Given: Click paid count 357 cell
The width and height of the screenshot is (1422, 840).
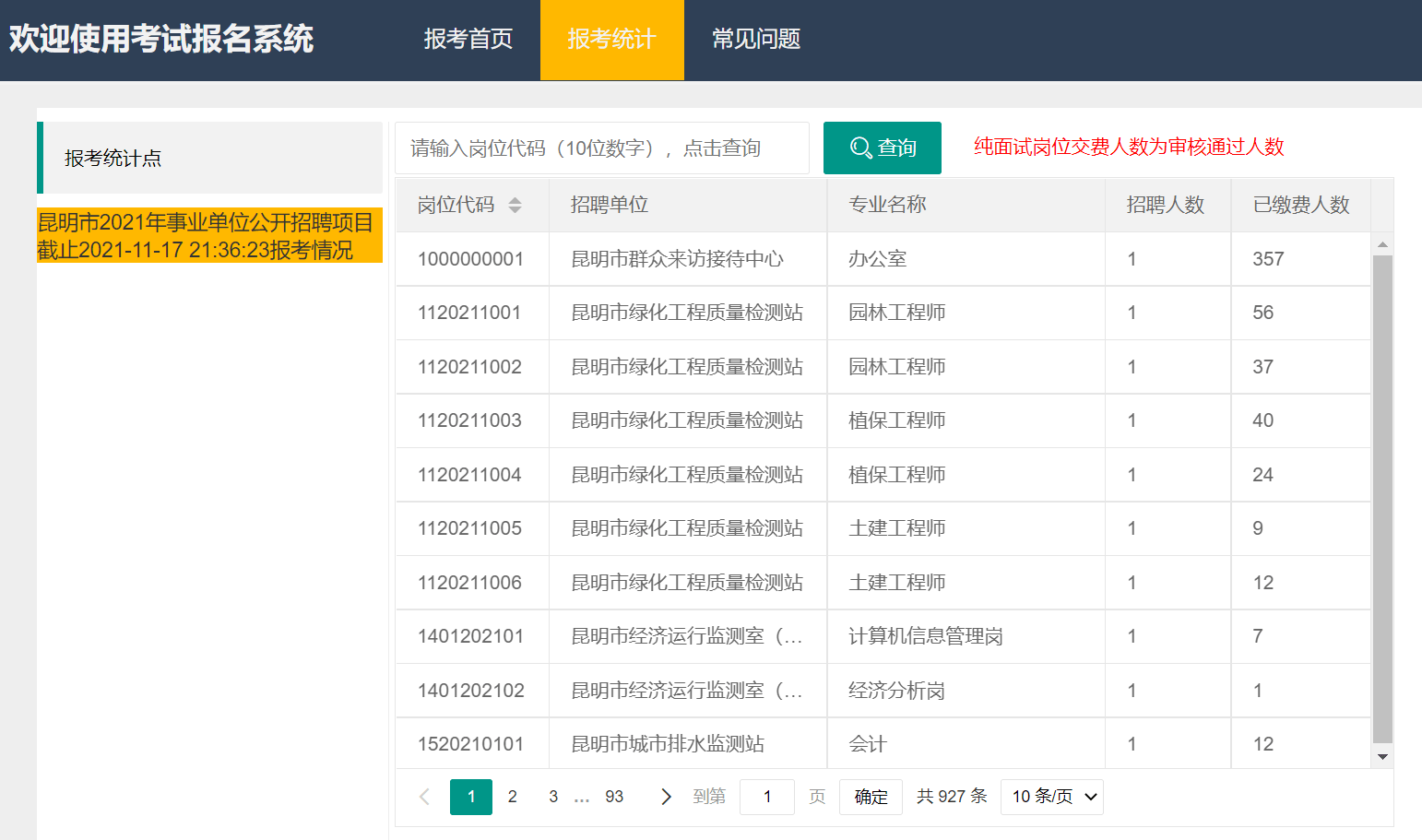Looking at the screenshot, I should [x=1301, y=259].
